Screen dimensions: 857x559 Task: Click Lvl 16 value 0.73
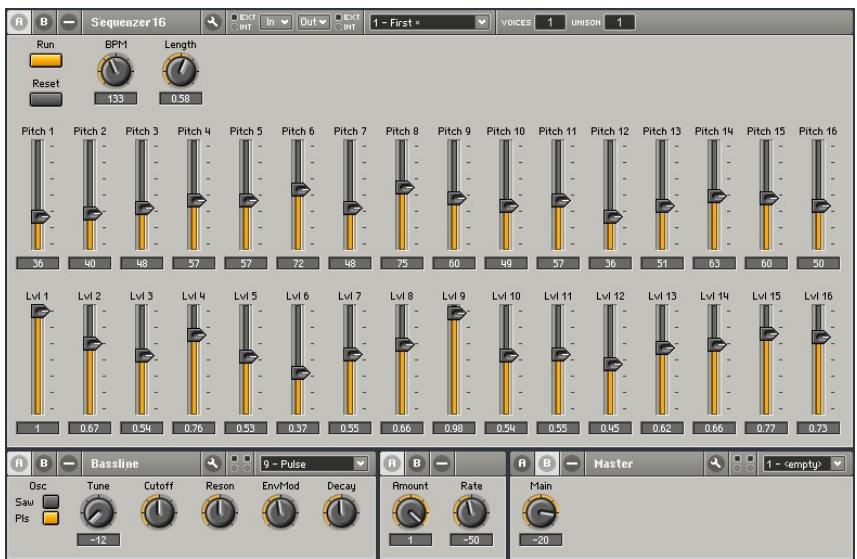[818, 428]
